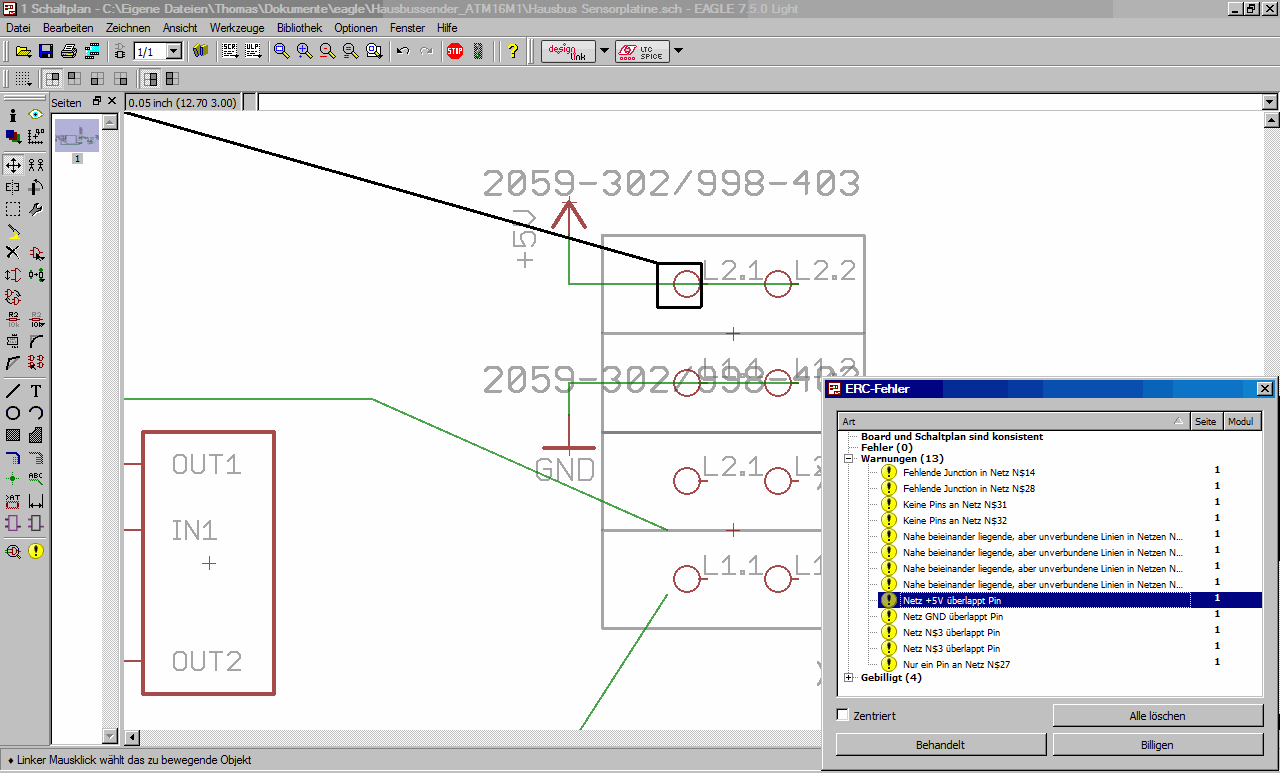The width and height of the screenshot is (1280, 773).
Task: Click the Billigen button
Action: pos(1157,745)
